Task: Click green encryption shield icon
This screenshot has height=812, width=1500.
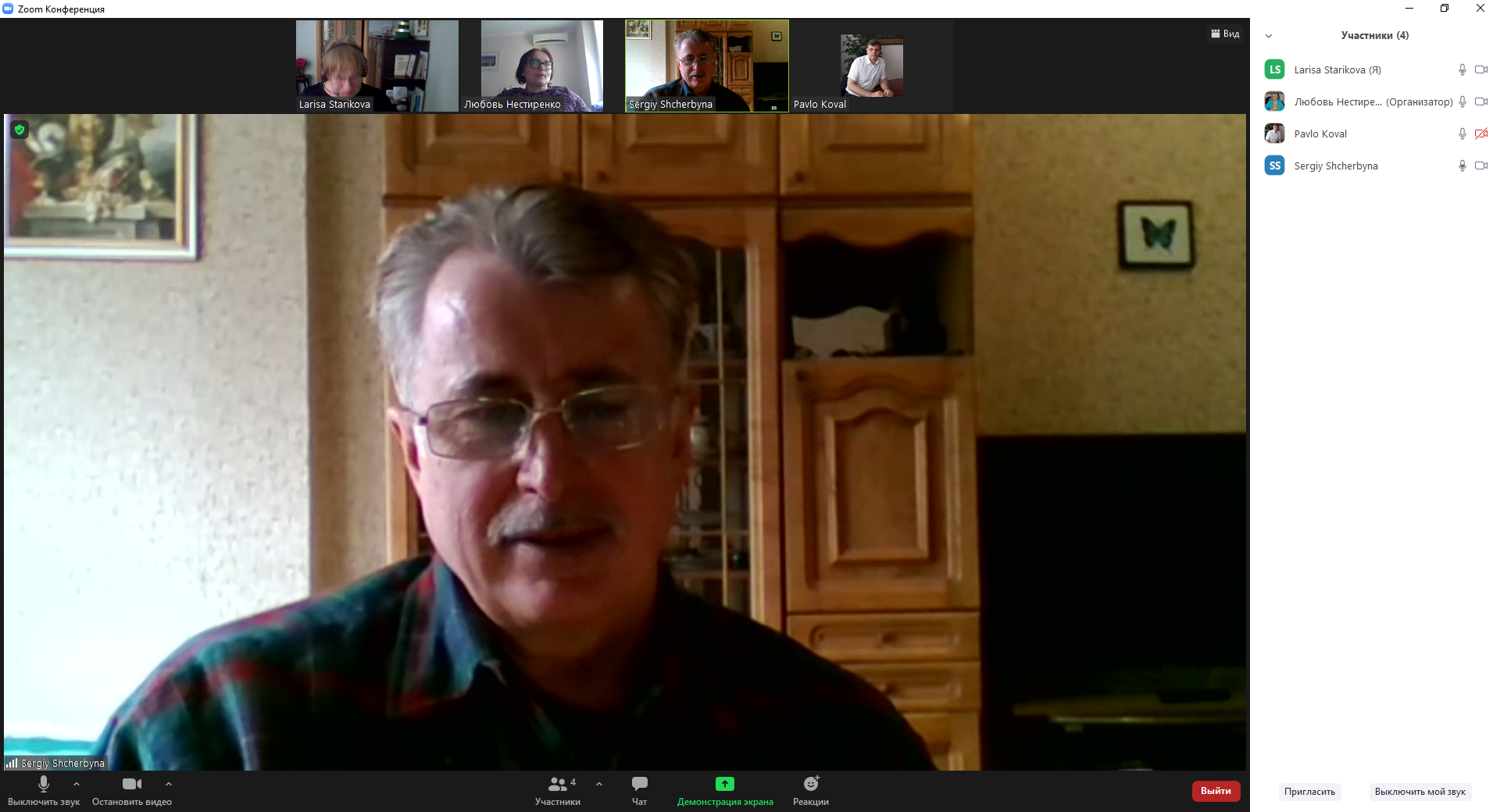Action: (x=20, y=130)
